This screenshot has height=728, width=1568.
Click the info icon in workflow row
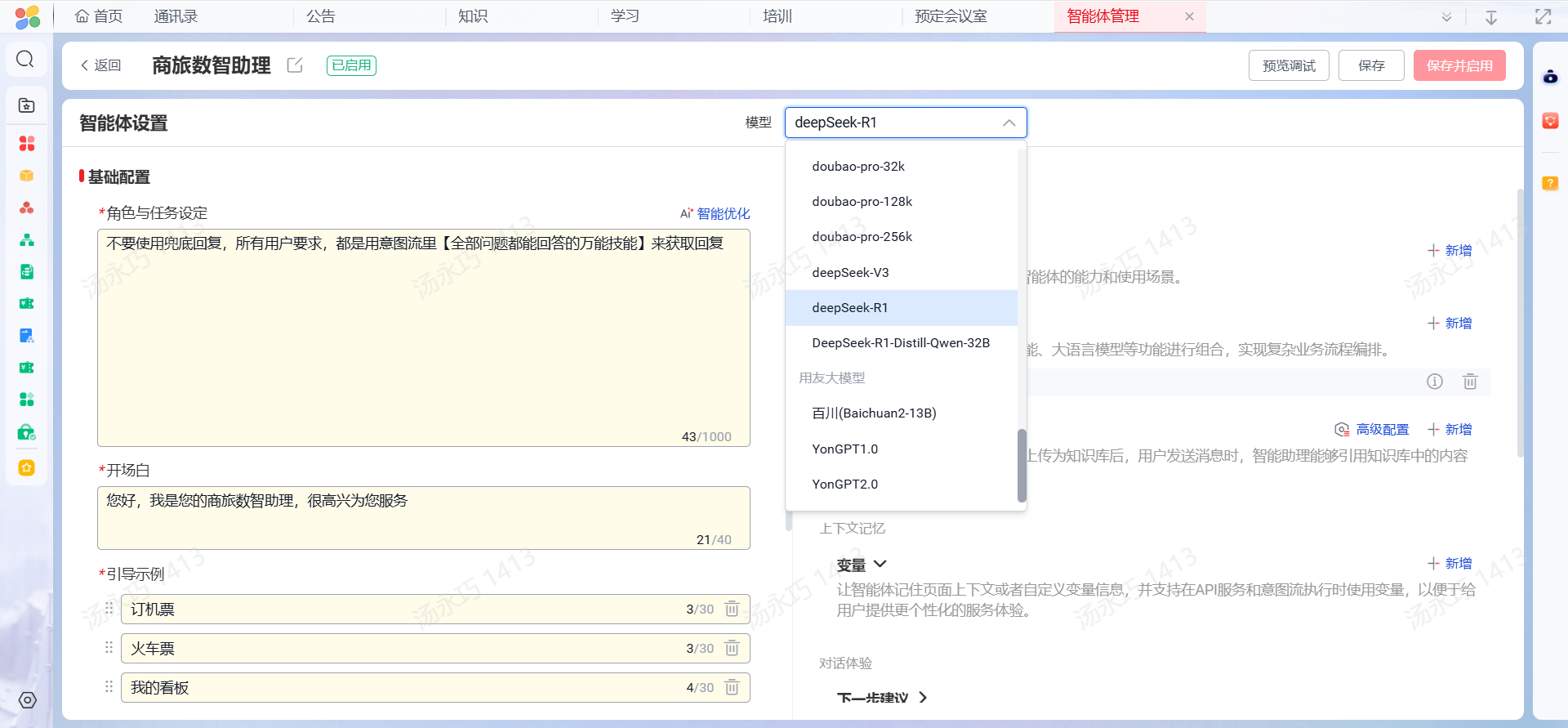(1434, 382)
